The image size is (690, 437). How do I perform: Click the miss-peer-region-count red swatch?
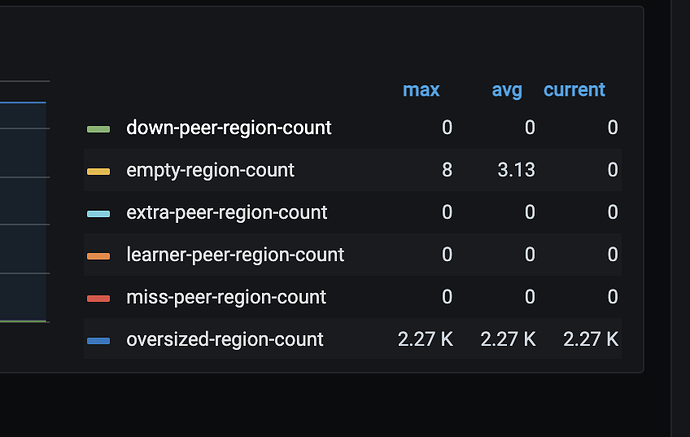tap(98, 298)
